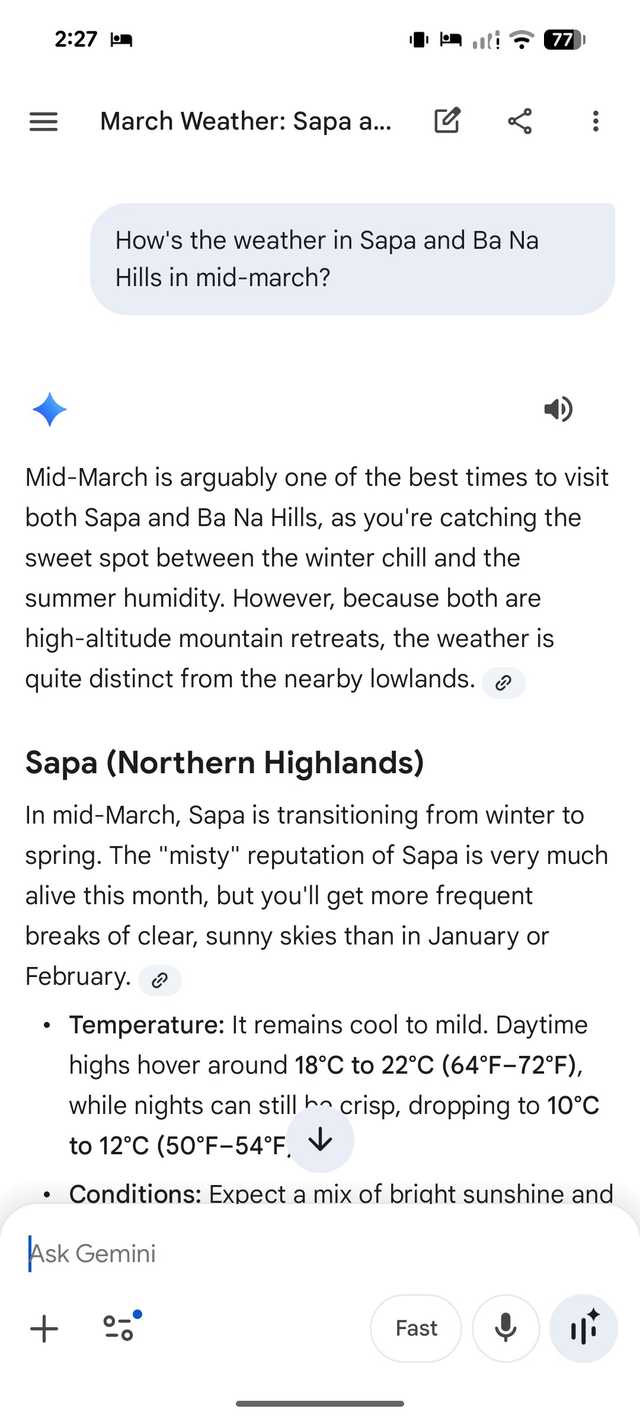Open source link after 'nearby lowlands'
This screenshot has height=1422, width=640.
pyautogui.click(x=503, y=683)
